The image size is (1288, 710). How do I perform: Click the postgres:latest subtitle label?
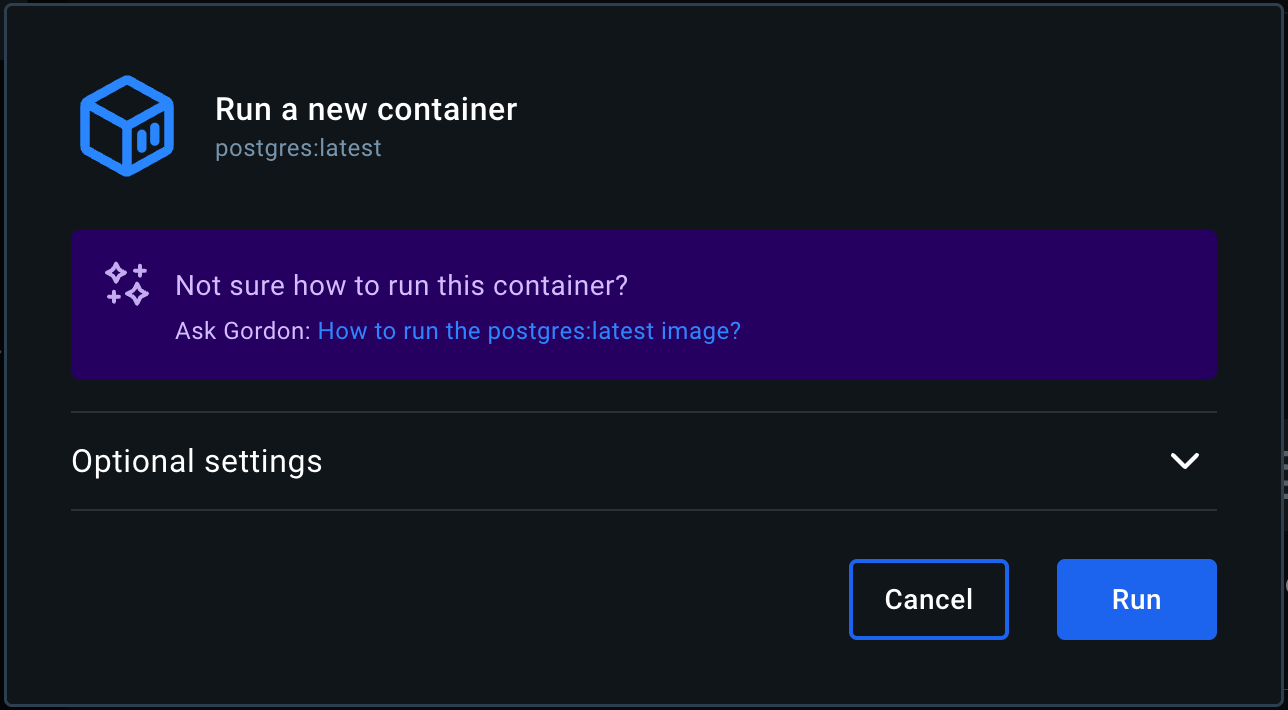click(298, 147)
